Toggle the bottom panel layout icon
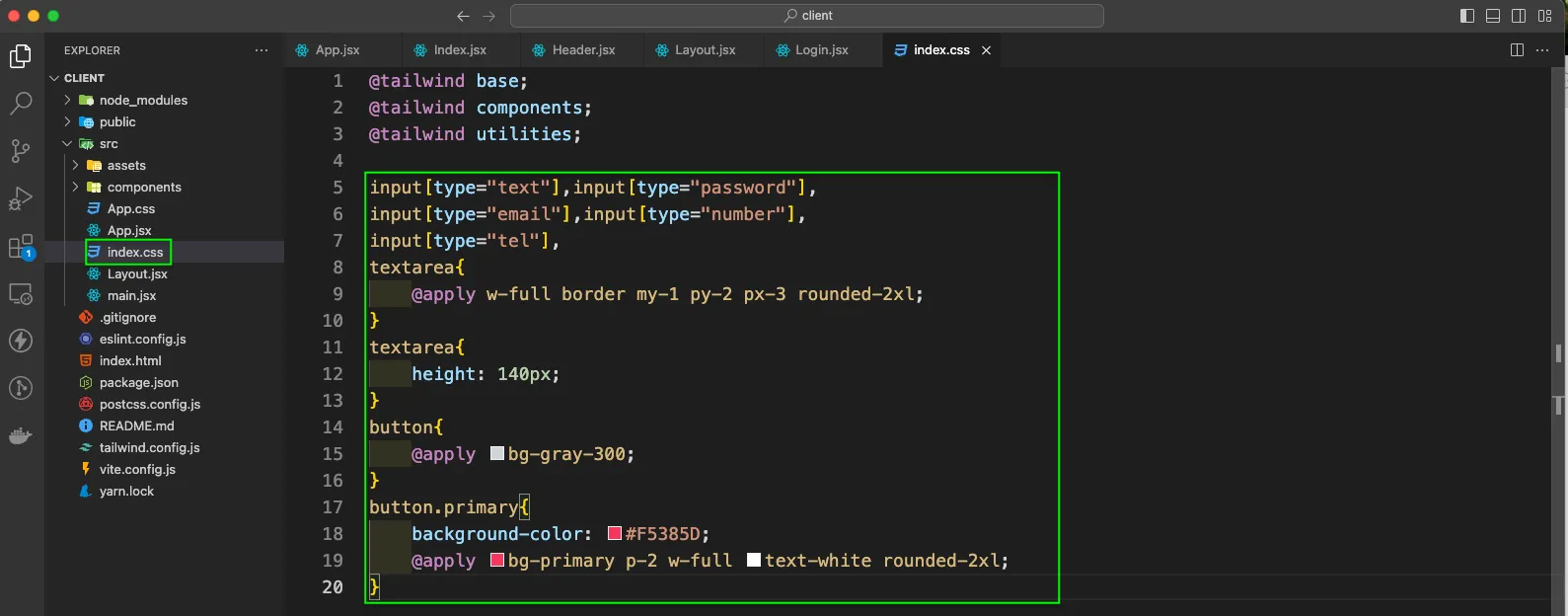The height and width of the screenshot is (616, 1568). 1493,16
